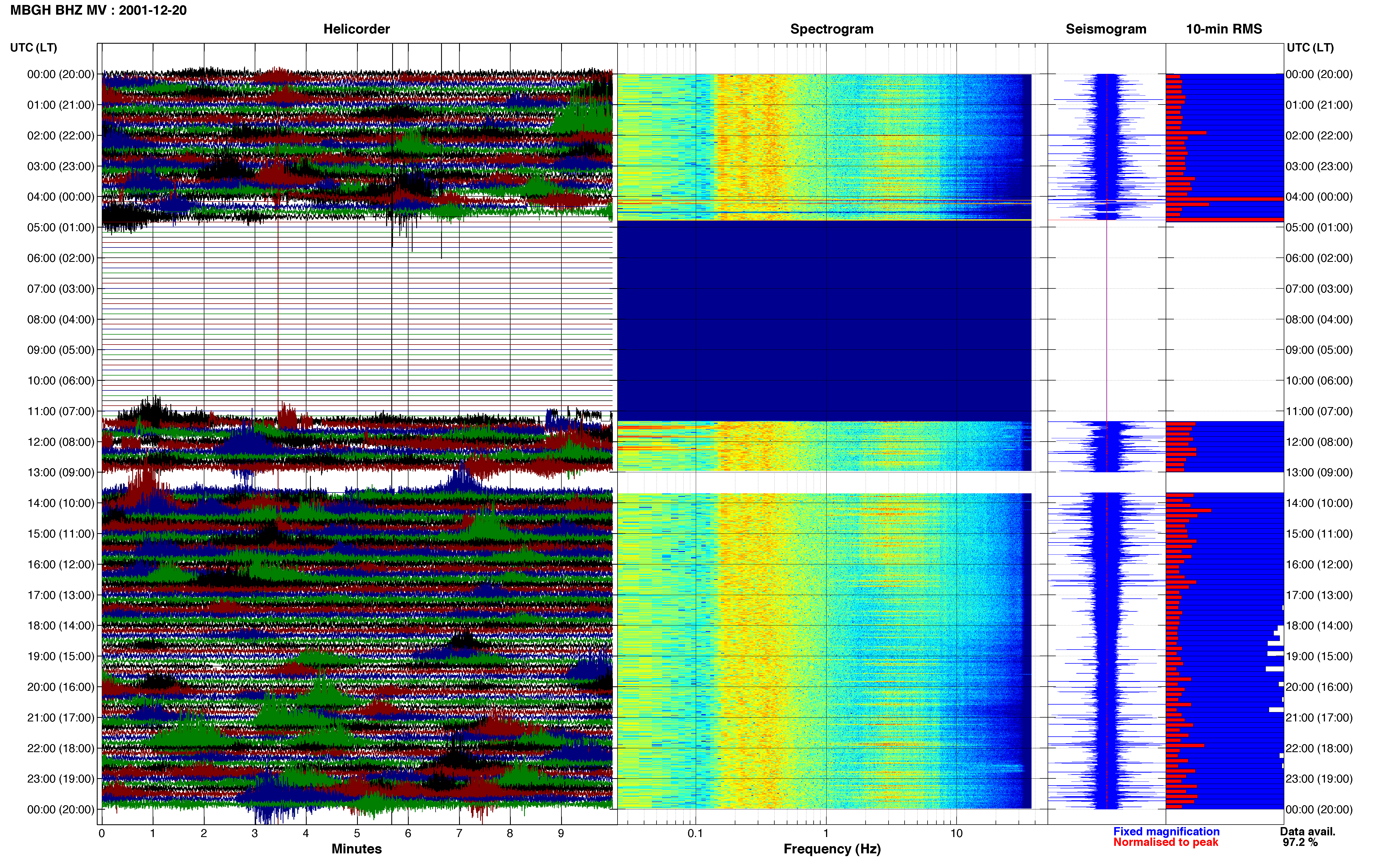
Task: Select the 'Spectrogram' panel heading
Action: pyautogui.click(x=832, y=29)
